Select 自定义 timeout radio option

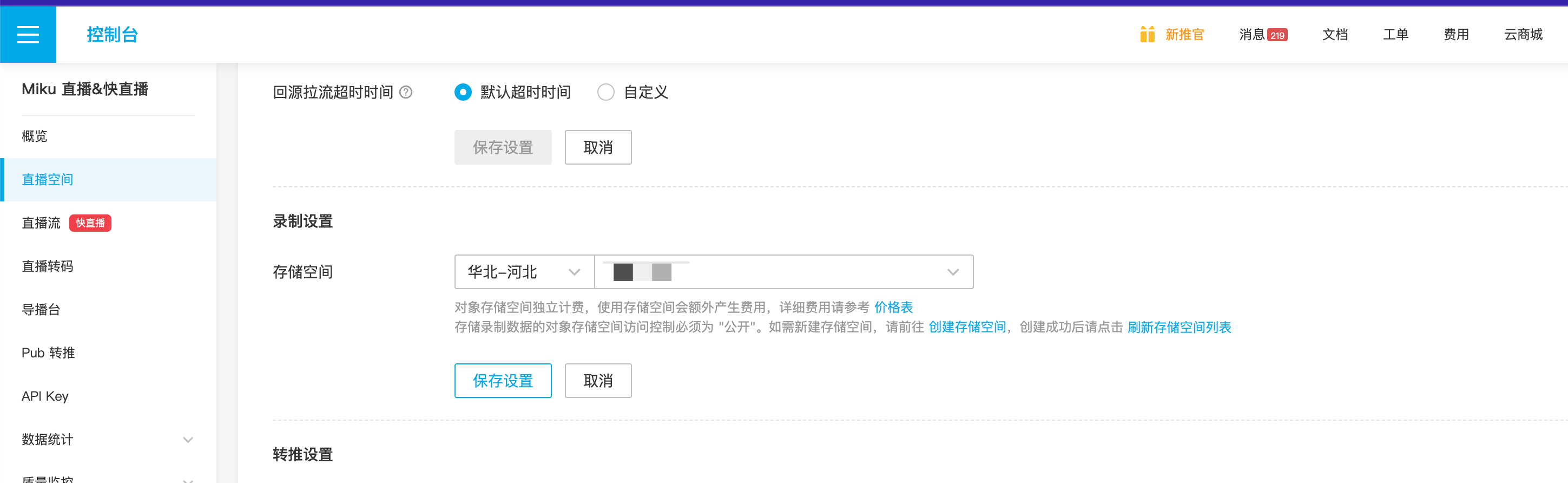coord(605,92)
